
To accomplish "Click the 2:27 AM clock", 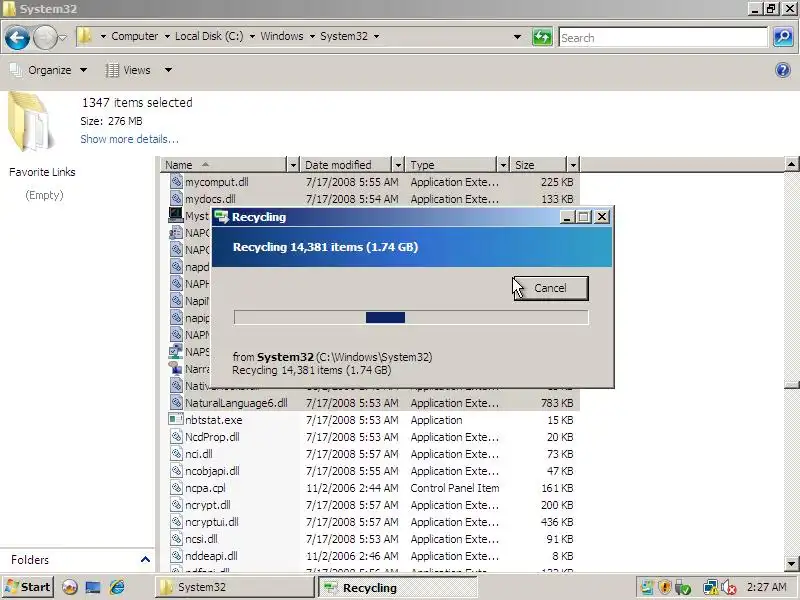I will (766, 587).
